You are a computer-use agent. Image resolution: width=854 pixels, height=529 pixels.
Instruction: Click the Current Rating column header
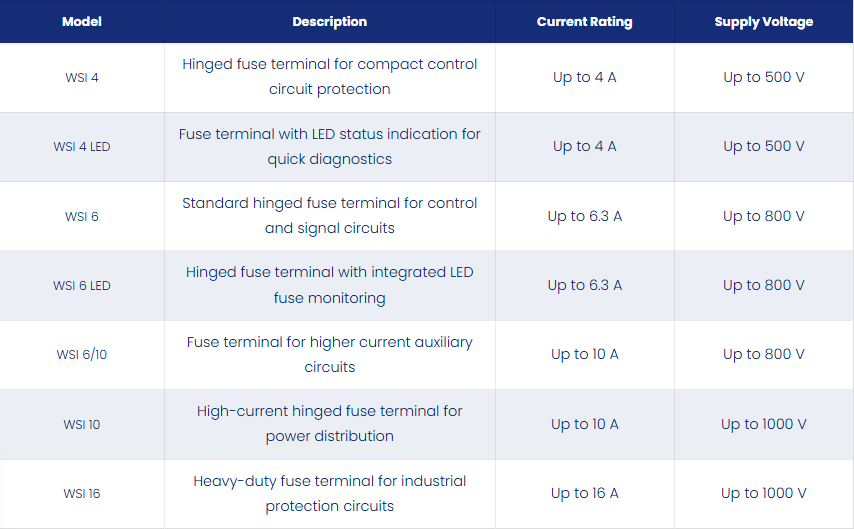click(584, 22)
